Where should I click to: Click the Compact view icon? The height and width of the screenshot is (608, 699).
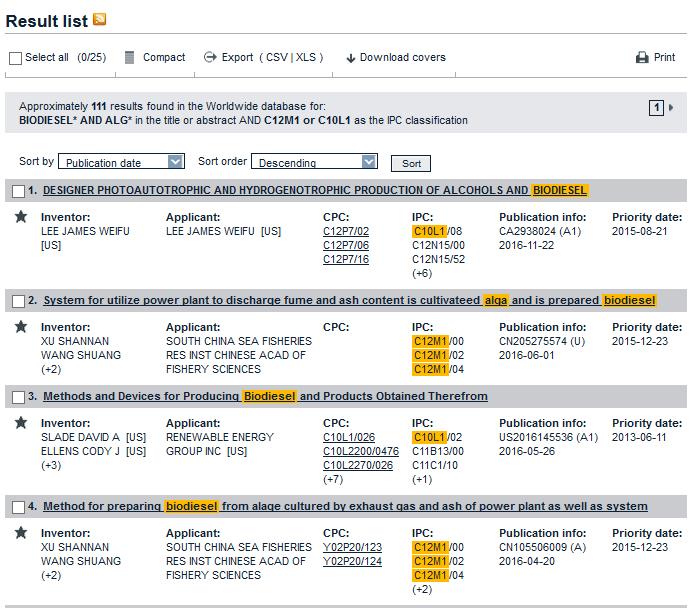click(129, 58)
